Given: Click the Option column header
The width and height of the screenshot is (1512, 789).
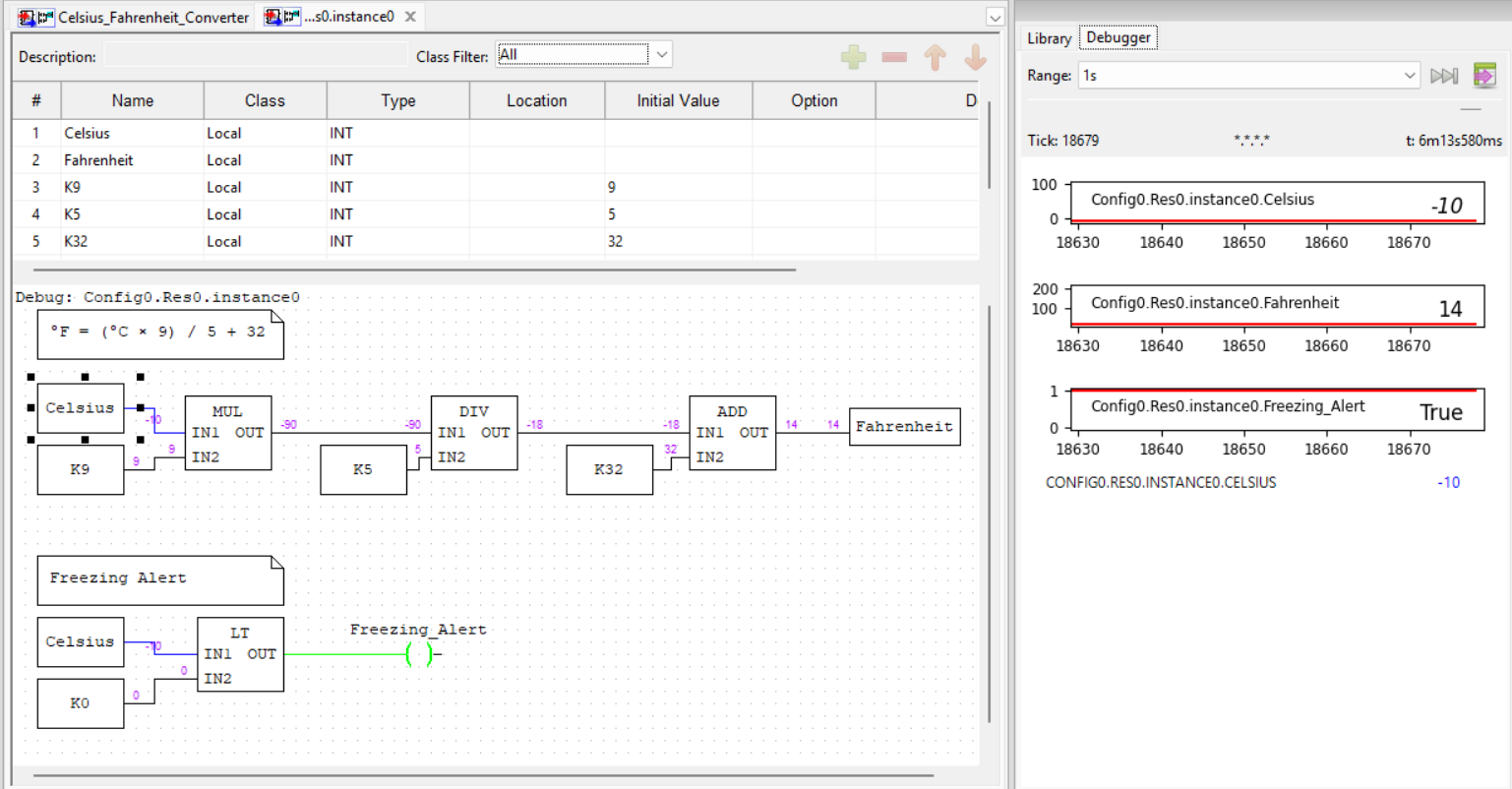Looking at the screenshot, I should [x=814, y=100].
